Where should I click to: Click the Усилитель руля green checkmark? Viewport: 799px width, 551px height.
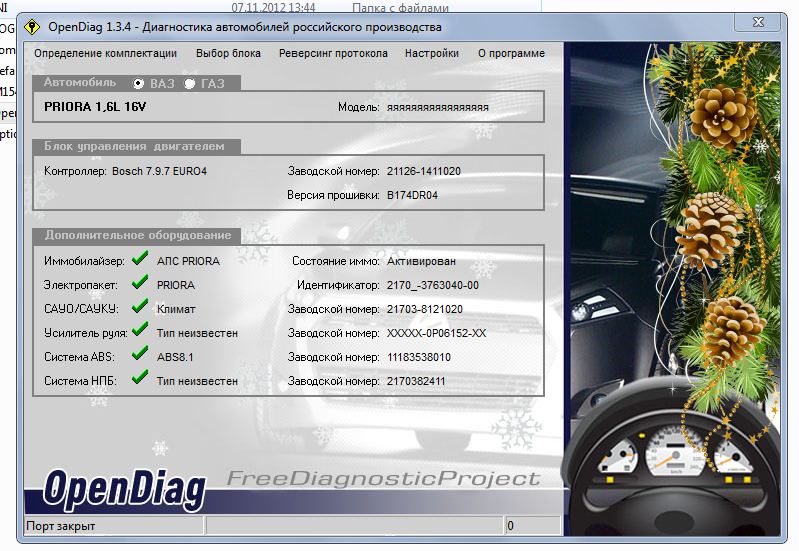140,330
